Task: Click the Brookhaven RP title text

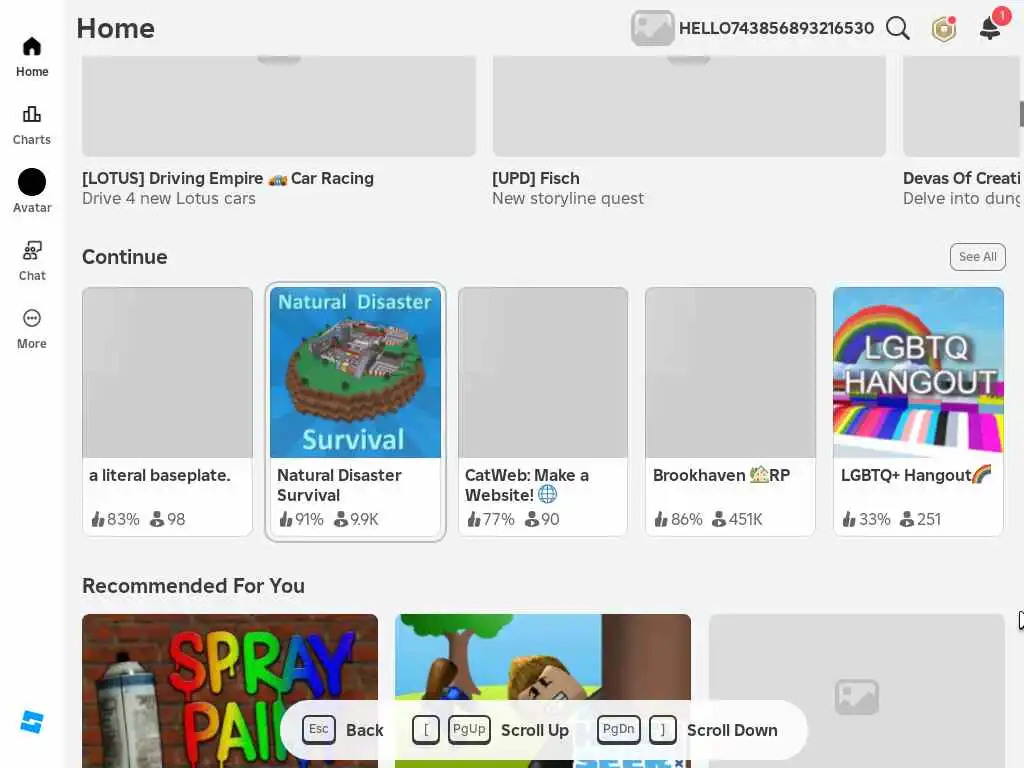Action: (x=722, y=475)
